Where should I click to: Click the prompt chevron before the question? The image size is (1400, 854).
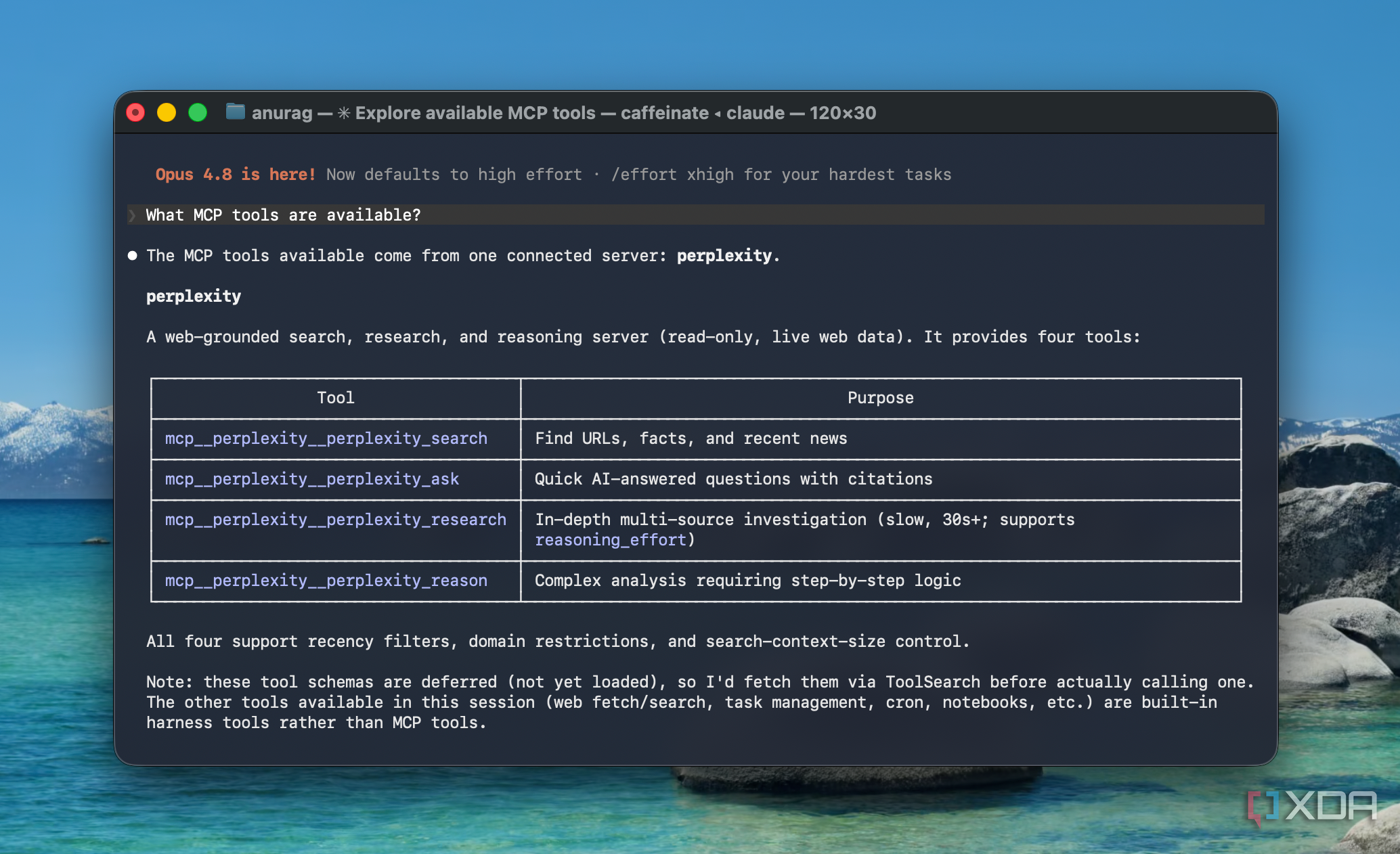132,215
